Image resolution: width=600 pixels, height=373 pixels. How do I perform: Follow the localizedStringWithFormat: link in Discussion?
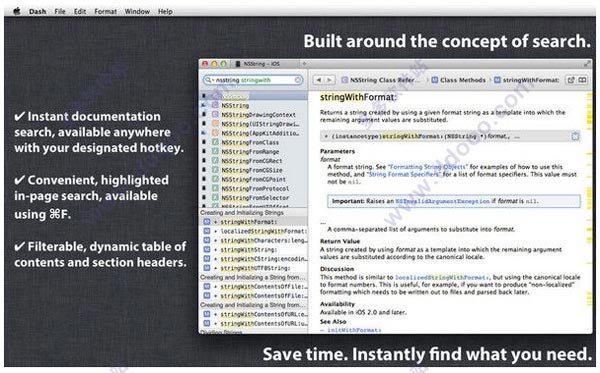442,277
